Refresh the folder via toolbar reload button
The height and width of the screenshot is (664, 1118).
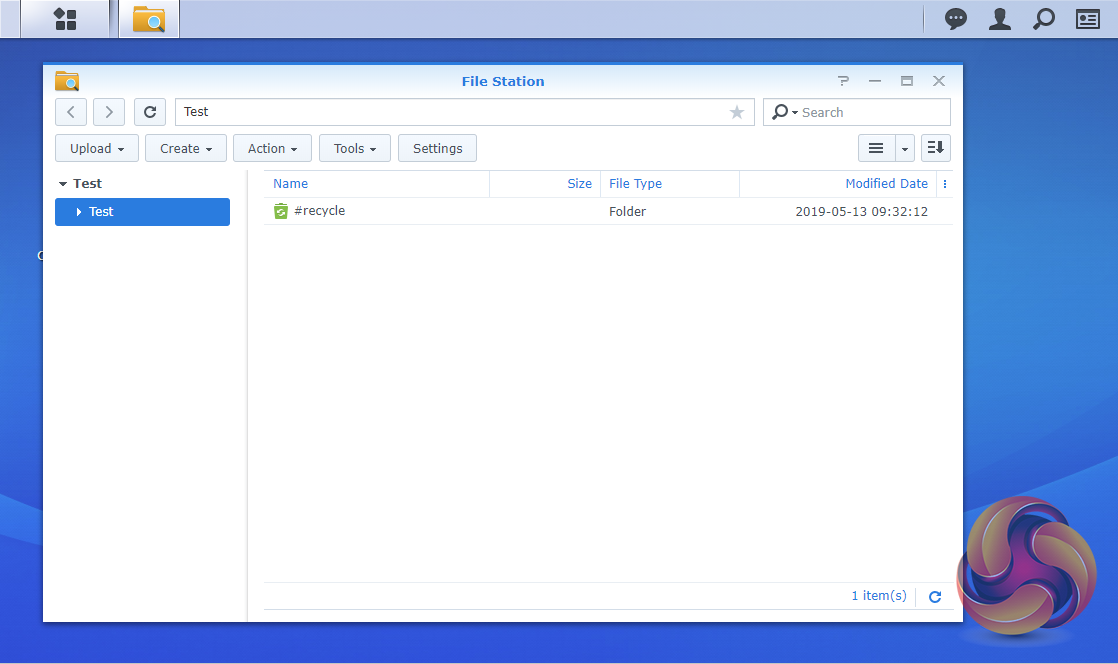pyautogui.click(x=150, y=112)
